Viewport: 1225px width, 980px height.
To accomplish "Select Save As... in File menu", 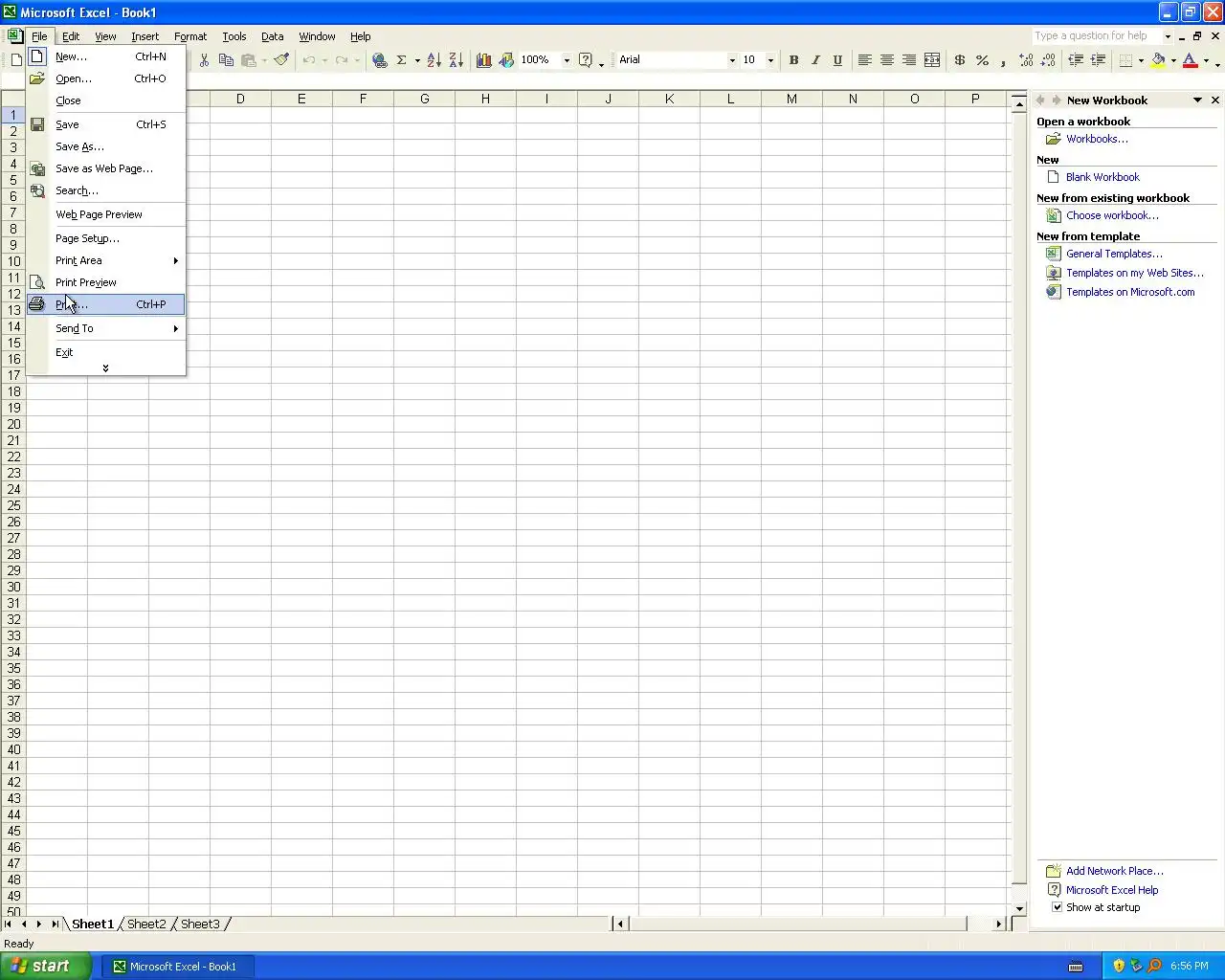I will [x=105, y=146].
